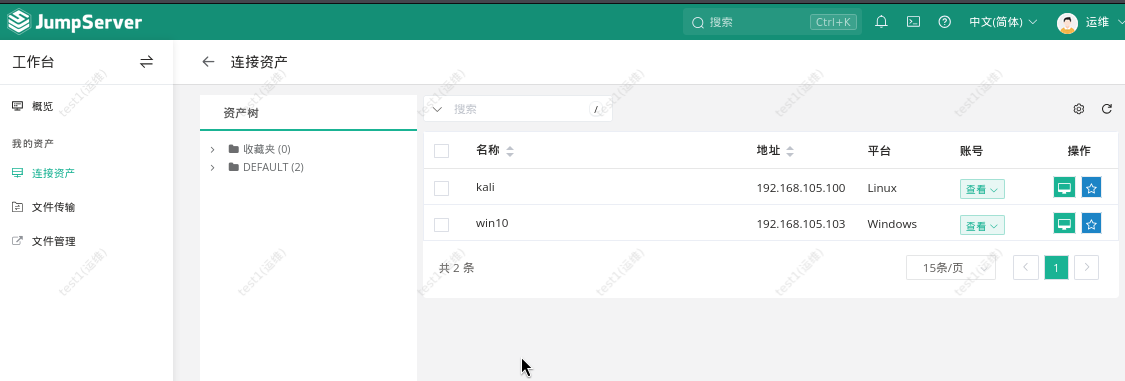
Task: Open the web terminal icon in header
Action: click(x=913, y=22)
